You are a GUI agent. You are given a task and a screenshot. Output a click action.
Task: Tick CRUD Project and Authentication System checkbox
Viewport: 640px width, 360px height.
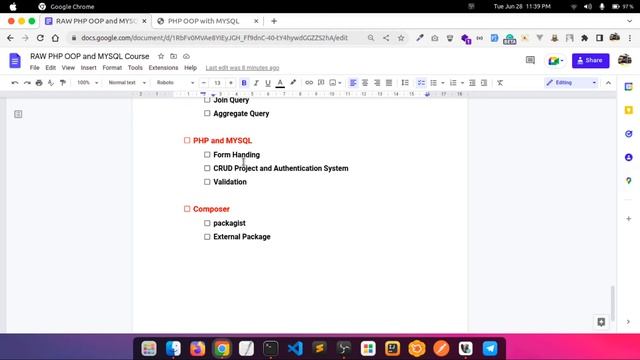click(207, 168)
